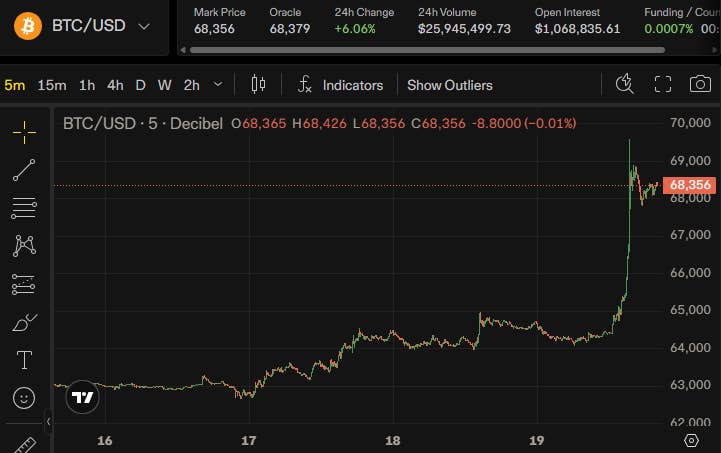
Task: Open the Indicators panel
Action: coord(341,85)
